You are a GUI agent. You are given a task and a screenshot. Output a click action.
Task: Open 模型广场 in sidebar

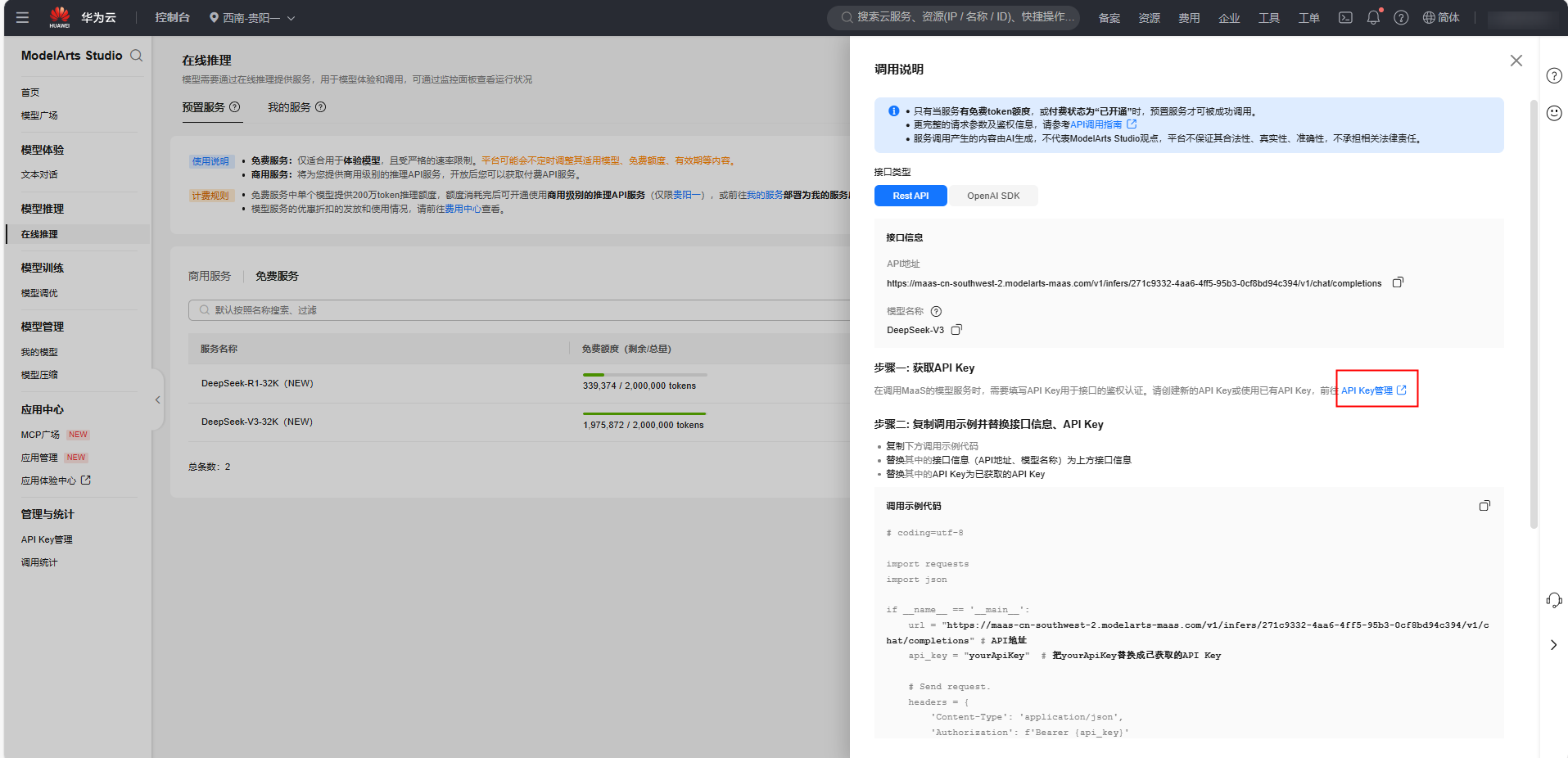point(39,115)
